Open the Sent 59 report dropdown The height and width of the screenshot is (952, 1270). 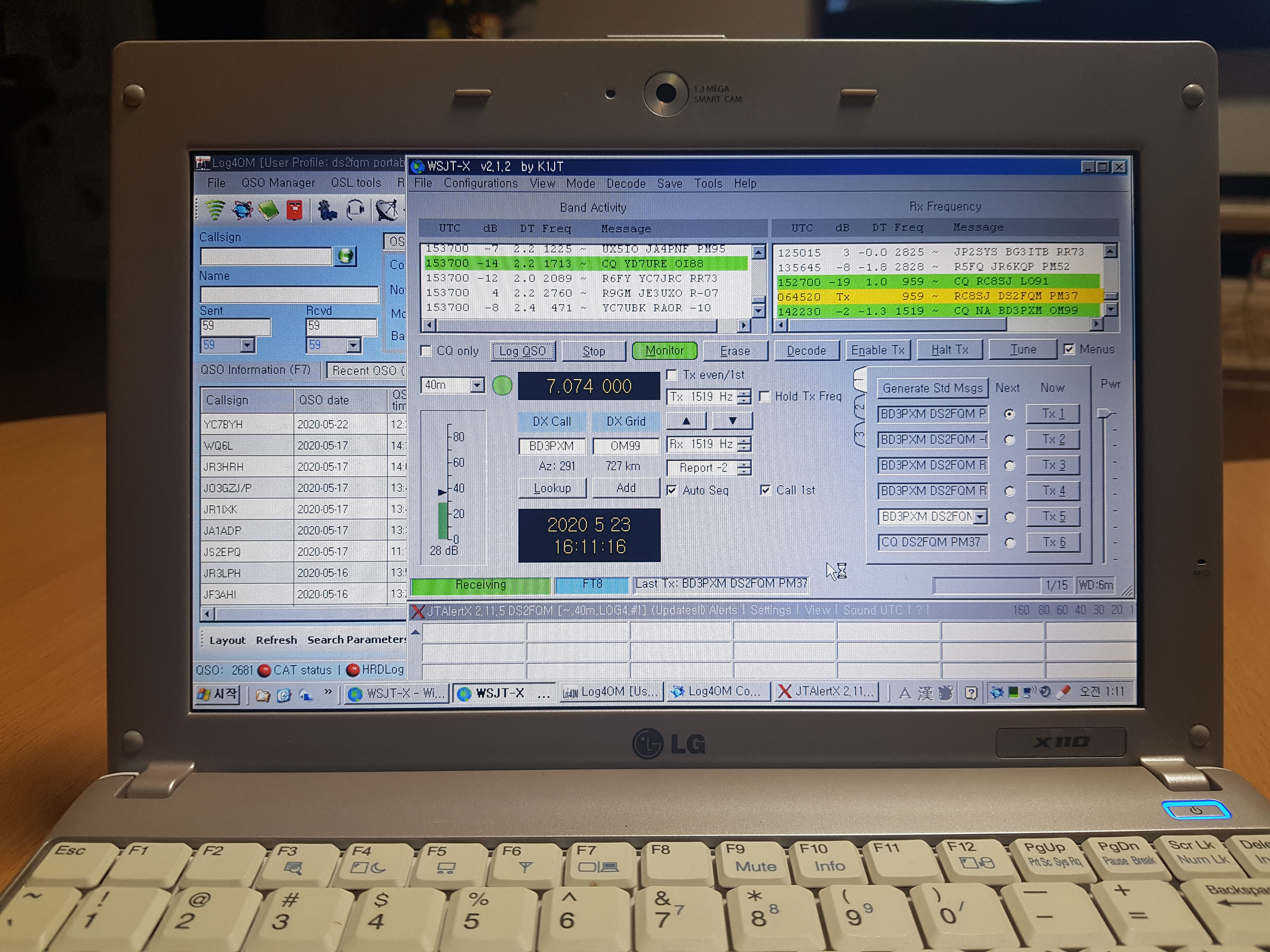(x=248, y=345)
